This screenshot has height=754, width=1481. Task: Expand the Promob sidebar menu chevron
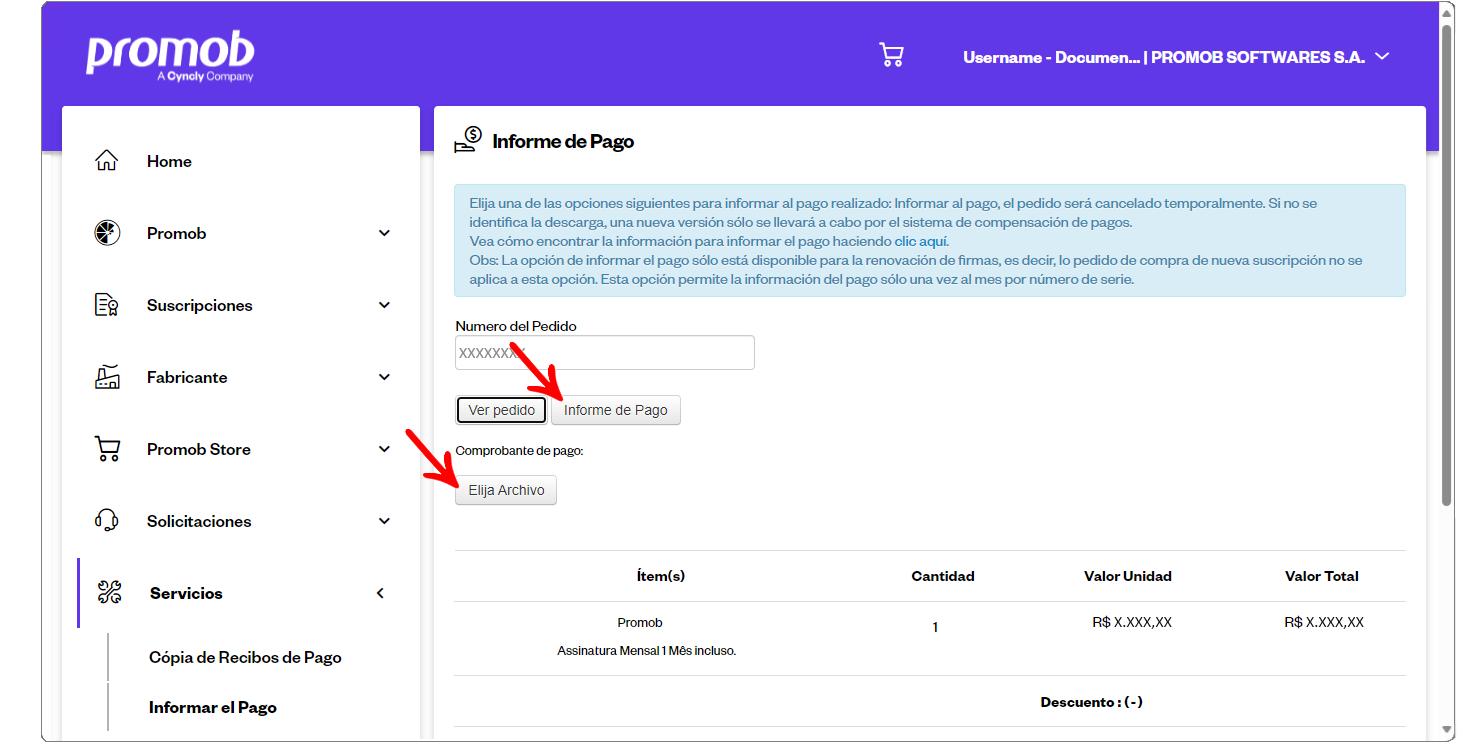384,233
